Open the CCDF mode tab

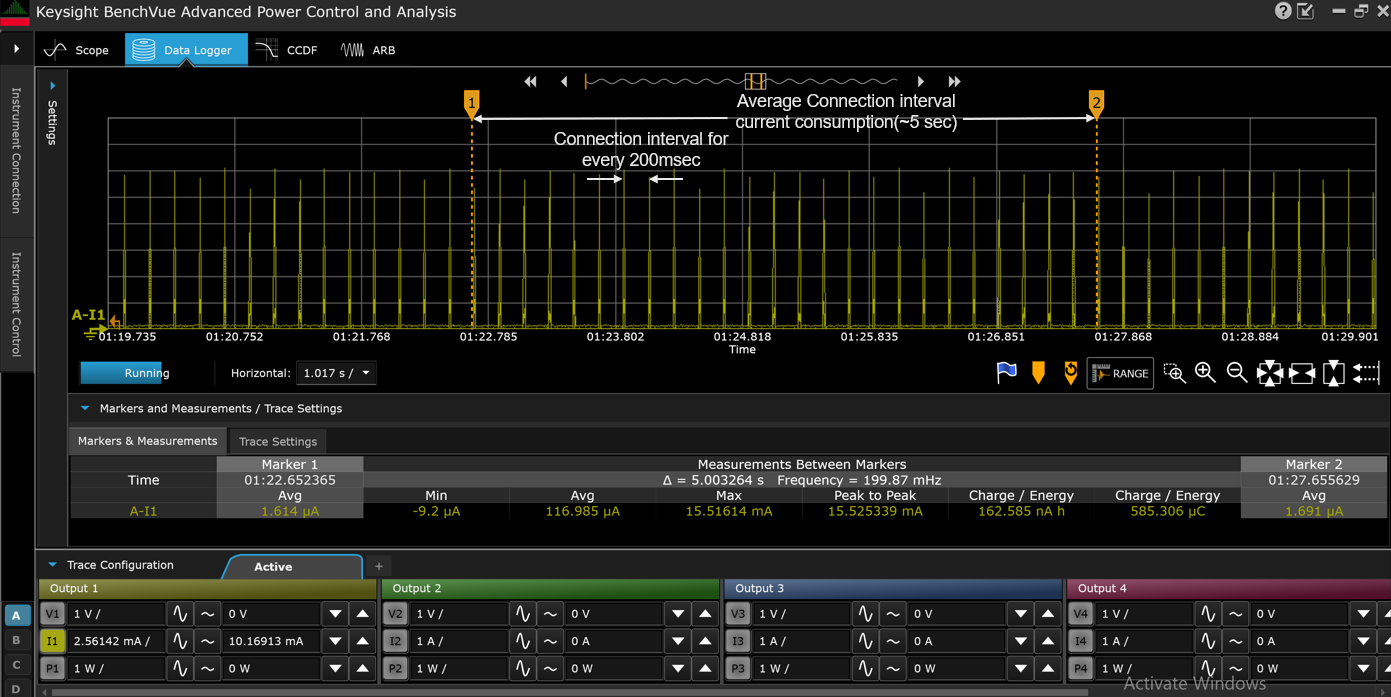286,48
